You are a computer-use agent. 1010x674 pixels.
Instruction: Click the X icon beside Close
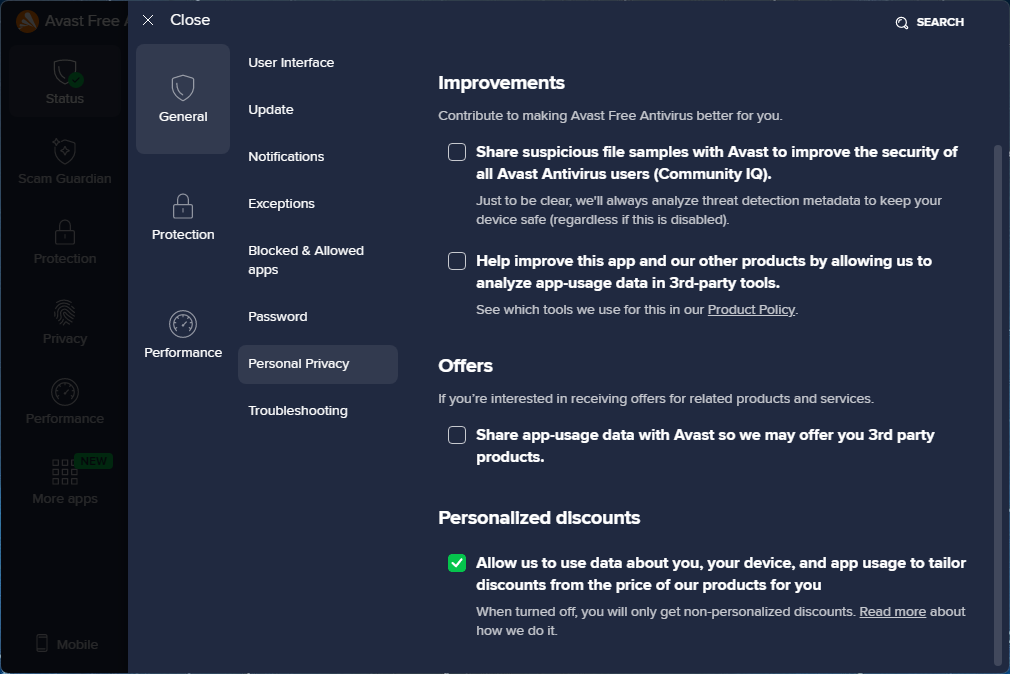pyautogui.click(x=148, y=20)
